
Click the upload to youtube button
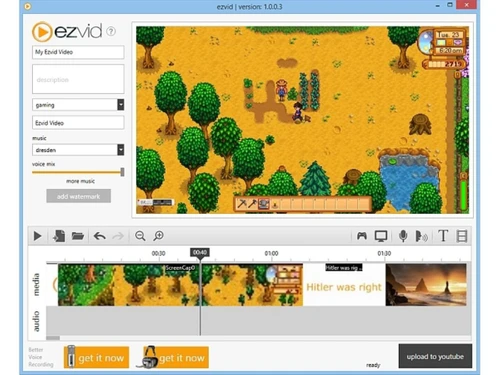pos(435,356)
